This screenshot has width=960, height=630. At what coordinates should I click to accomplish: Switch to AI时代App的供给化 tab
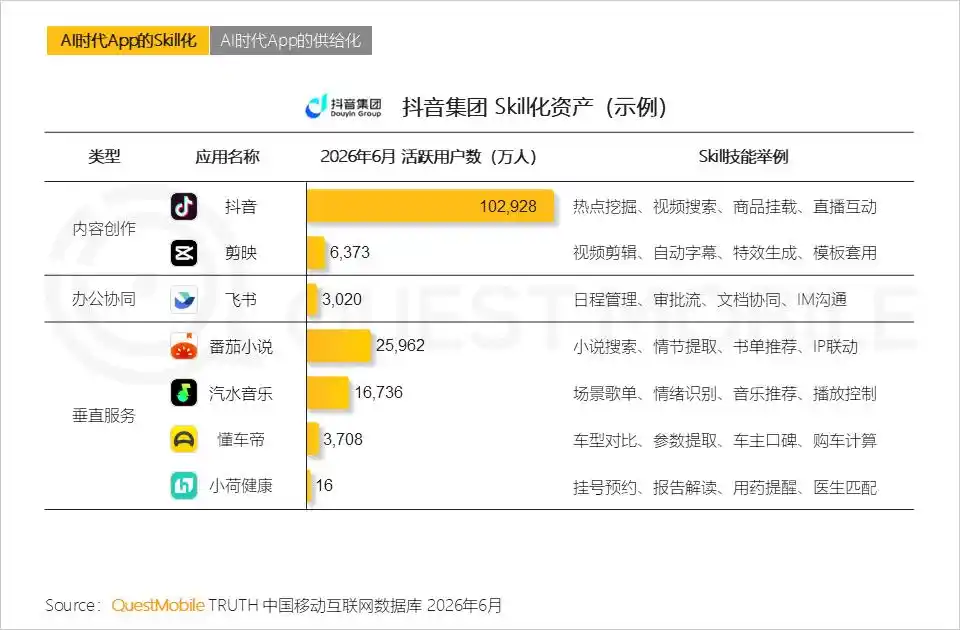[x=291, y=40]
